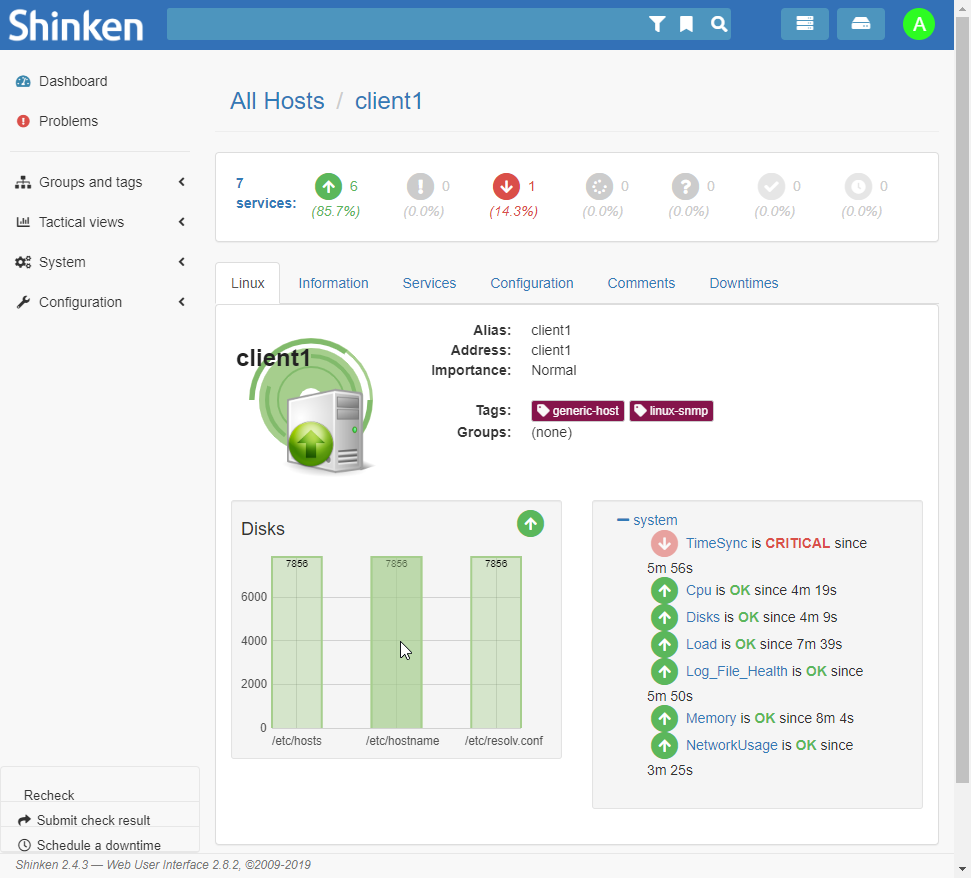Image resolution: width=971 pixels, height=878 pixels.
Task: Collapse the system services tree
Action: 623,520
